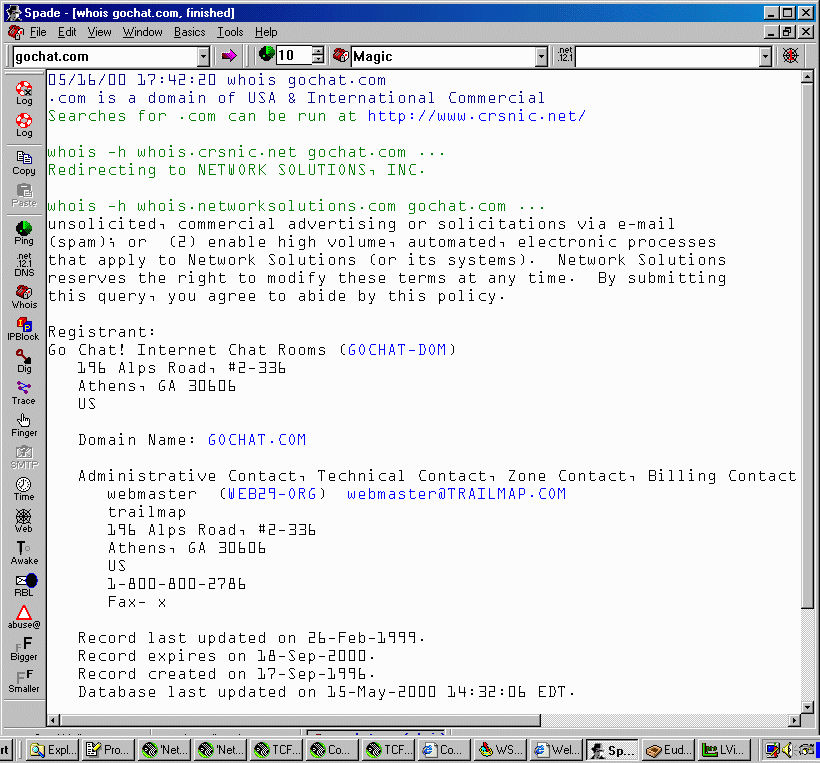This screenshot has width=820, height=763.
Task: Select the Dig tool
Action: pos(24,361)
